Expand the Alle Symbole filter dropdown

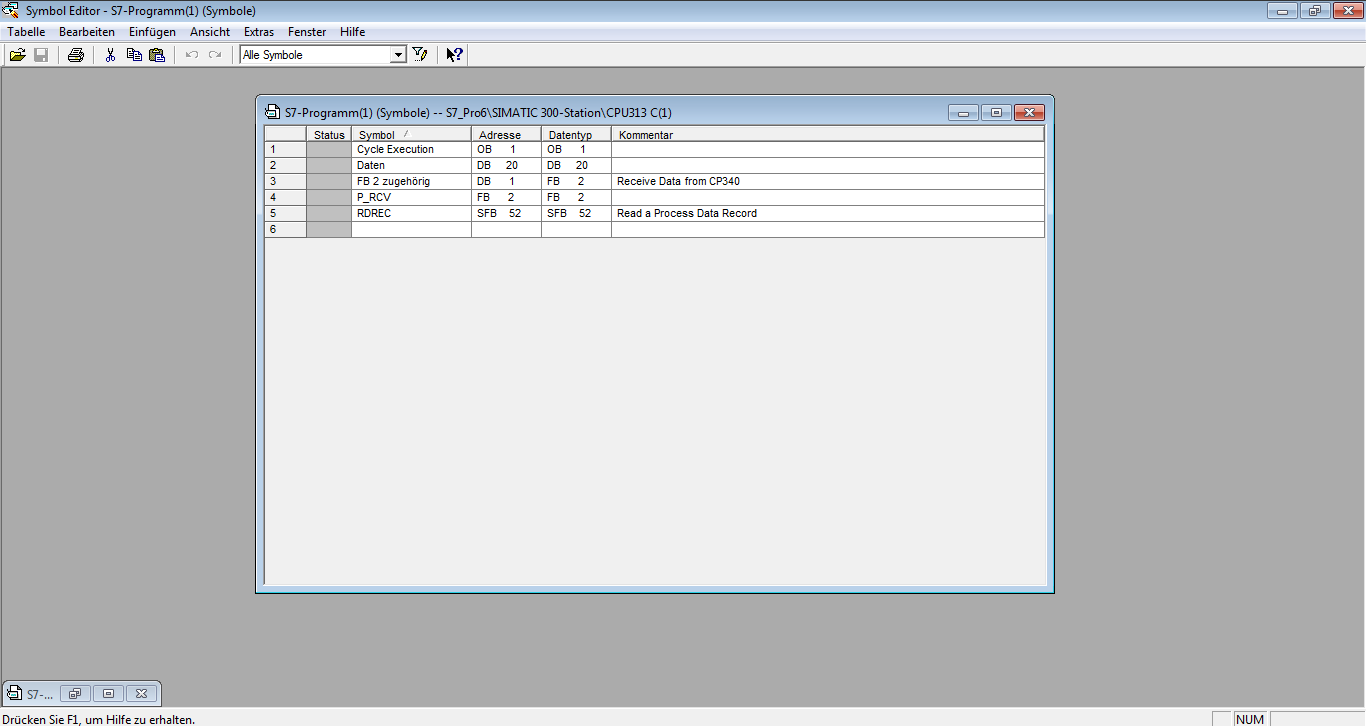pyautogui.click(x=398, y=55)
